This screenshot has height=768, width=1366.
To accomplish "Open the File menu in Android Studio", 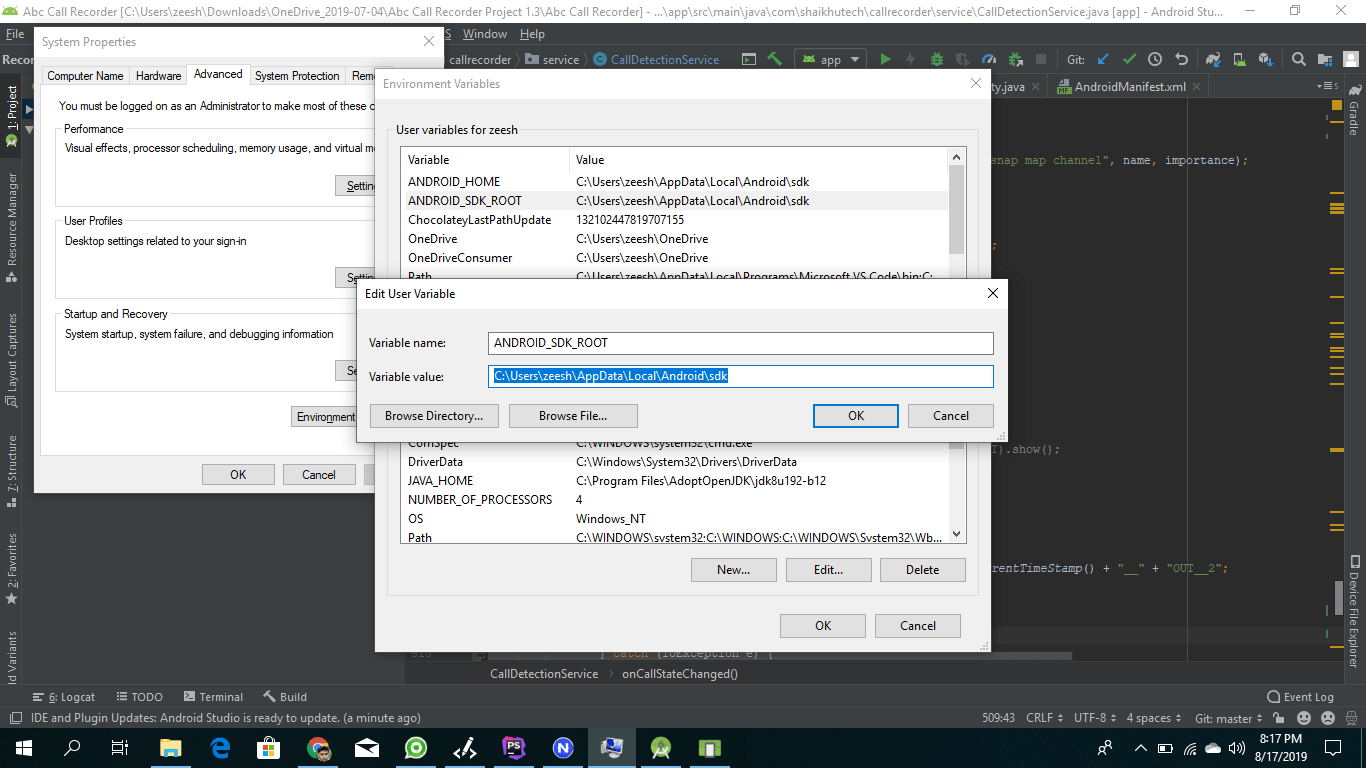I will click(15, 34).
